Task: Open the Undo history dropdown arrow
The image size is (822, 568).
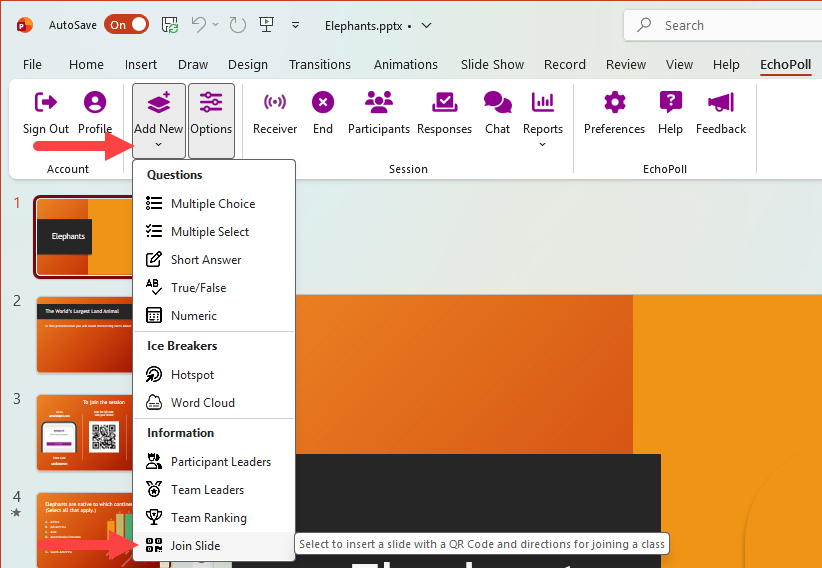Action: 215,25
